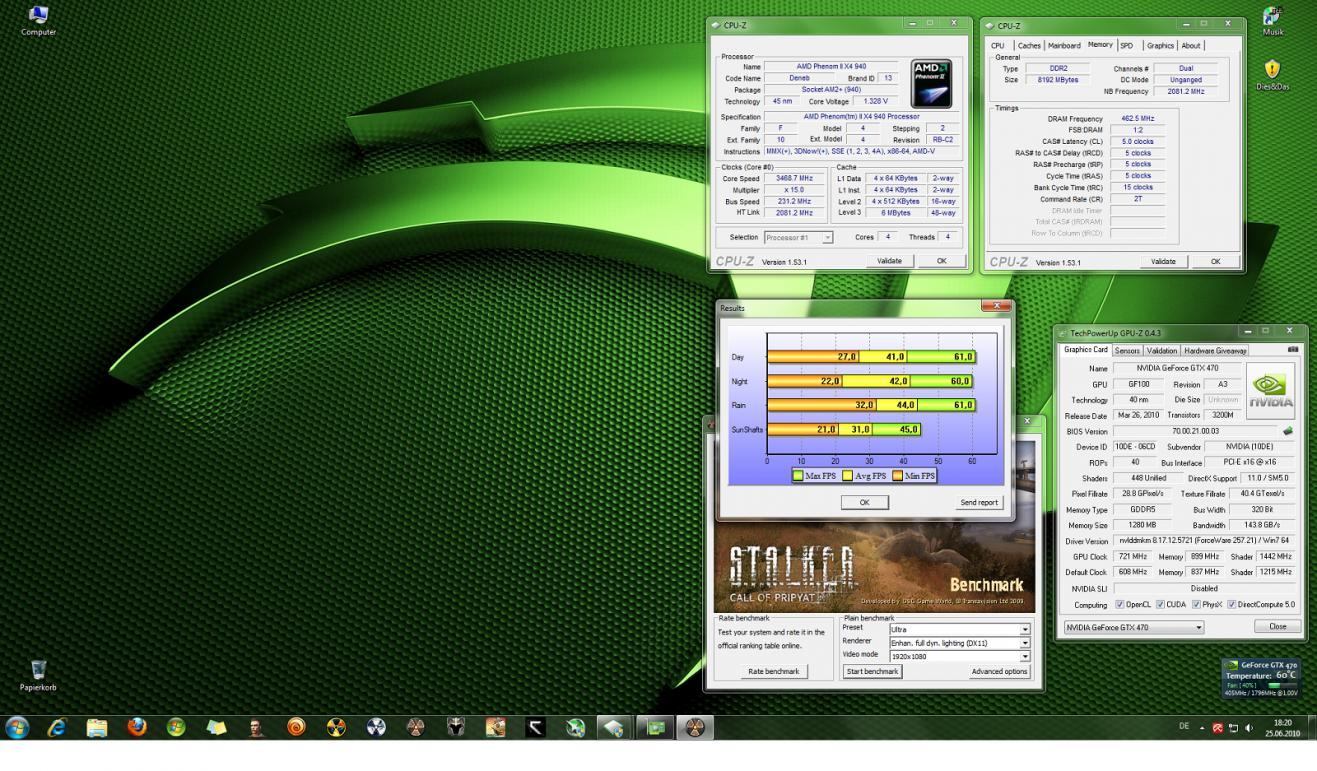Click Validate in the CPU-Z processor window
Viewport: 1317px width, 771px height.
[x=889, y=260]
